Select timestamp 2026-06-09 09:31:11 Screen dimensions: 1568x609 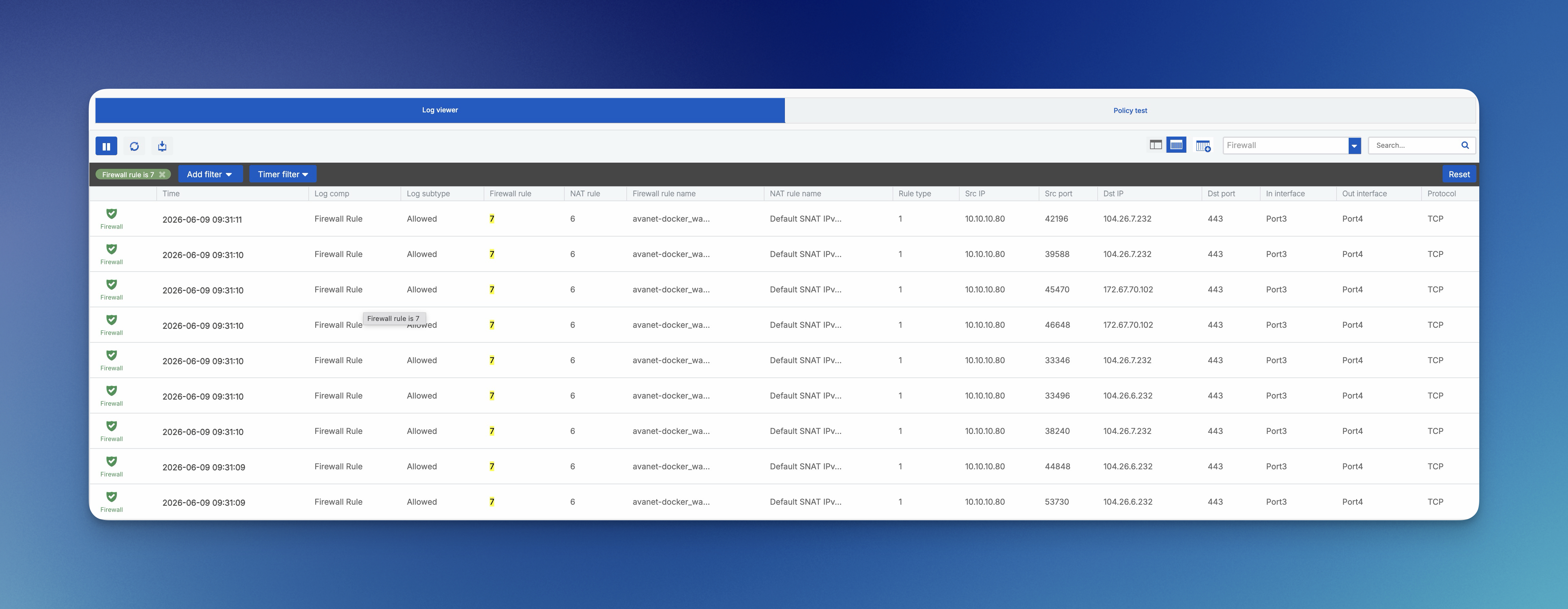pos(202,219)
